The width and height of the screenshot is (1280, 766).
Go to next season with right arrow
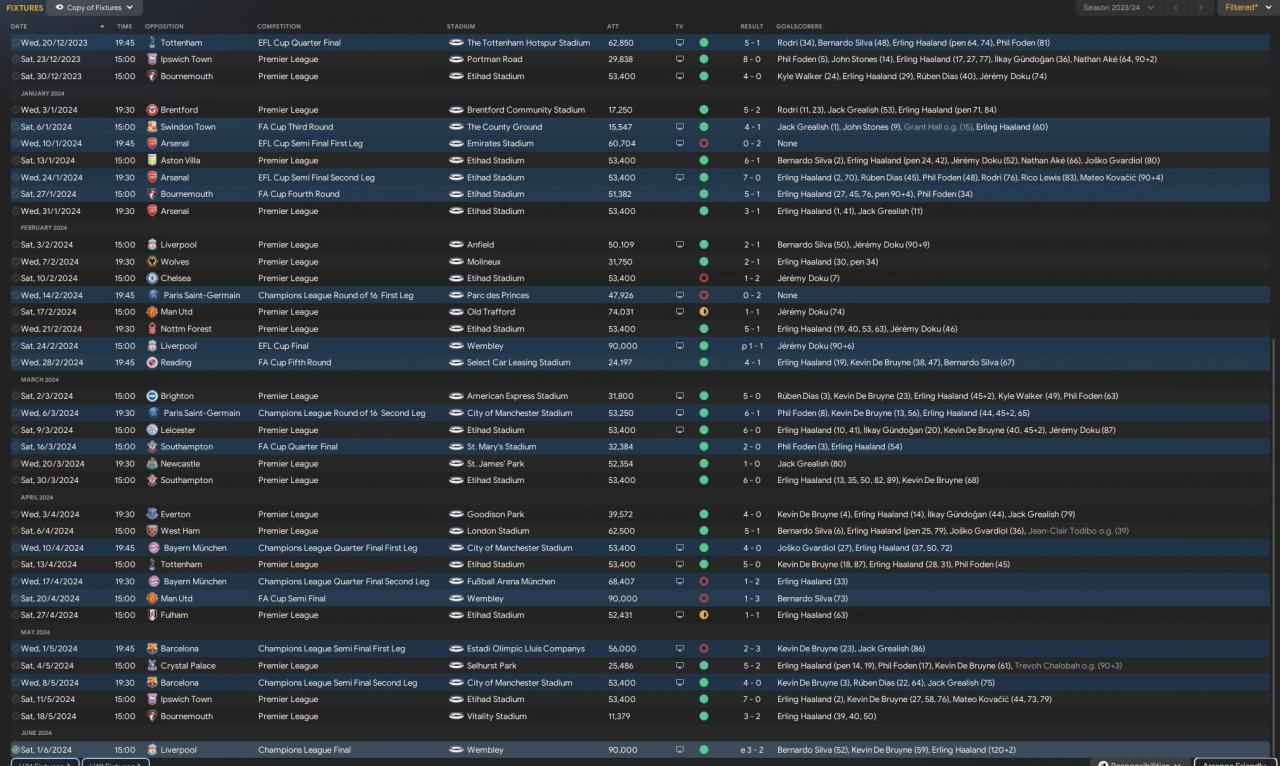click(1201, 8)
